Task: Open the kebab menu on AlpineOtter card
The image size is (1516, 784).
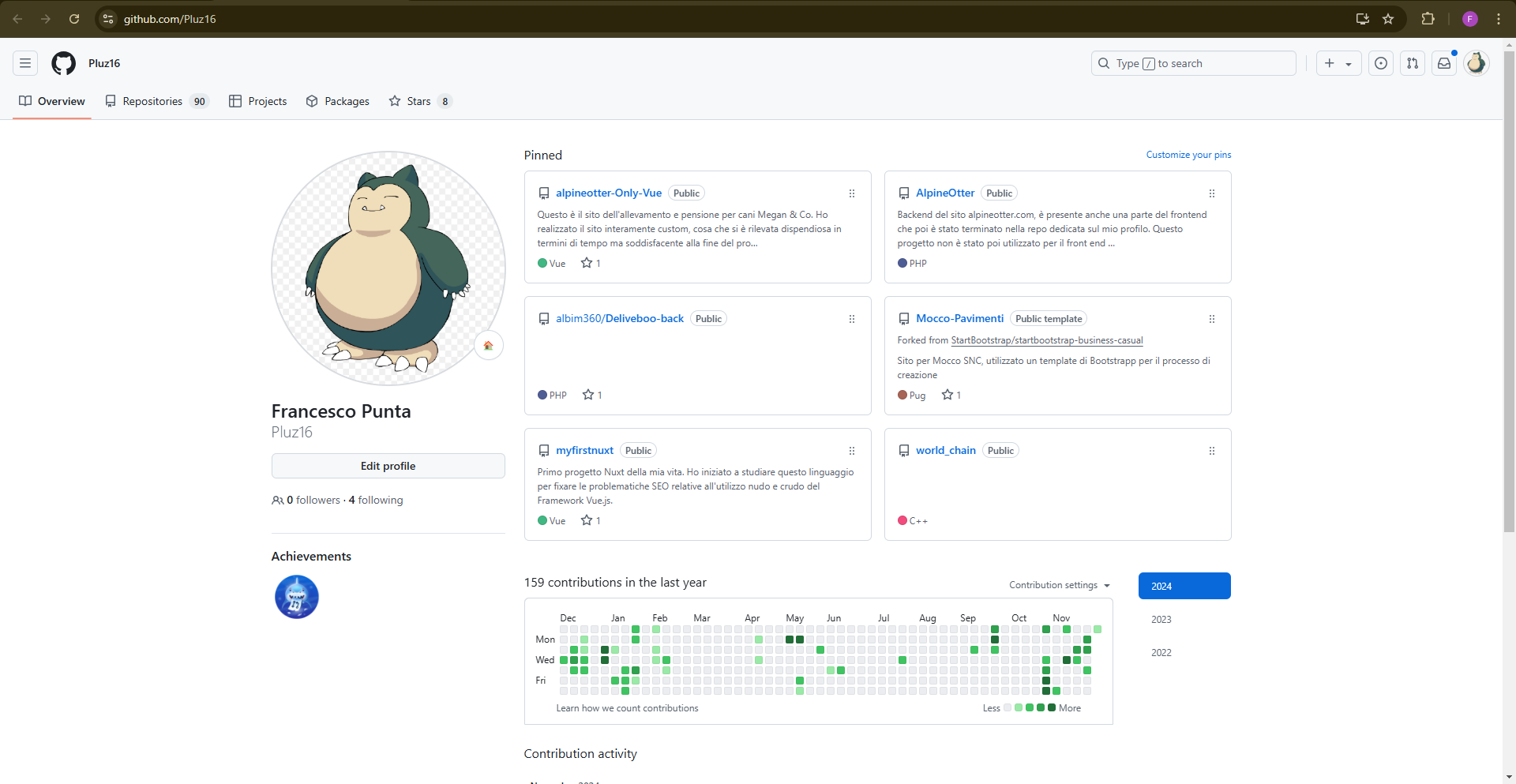Action: (x=1211, y=193)
